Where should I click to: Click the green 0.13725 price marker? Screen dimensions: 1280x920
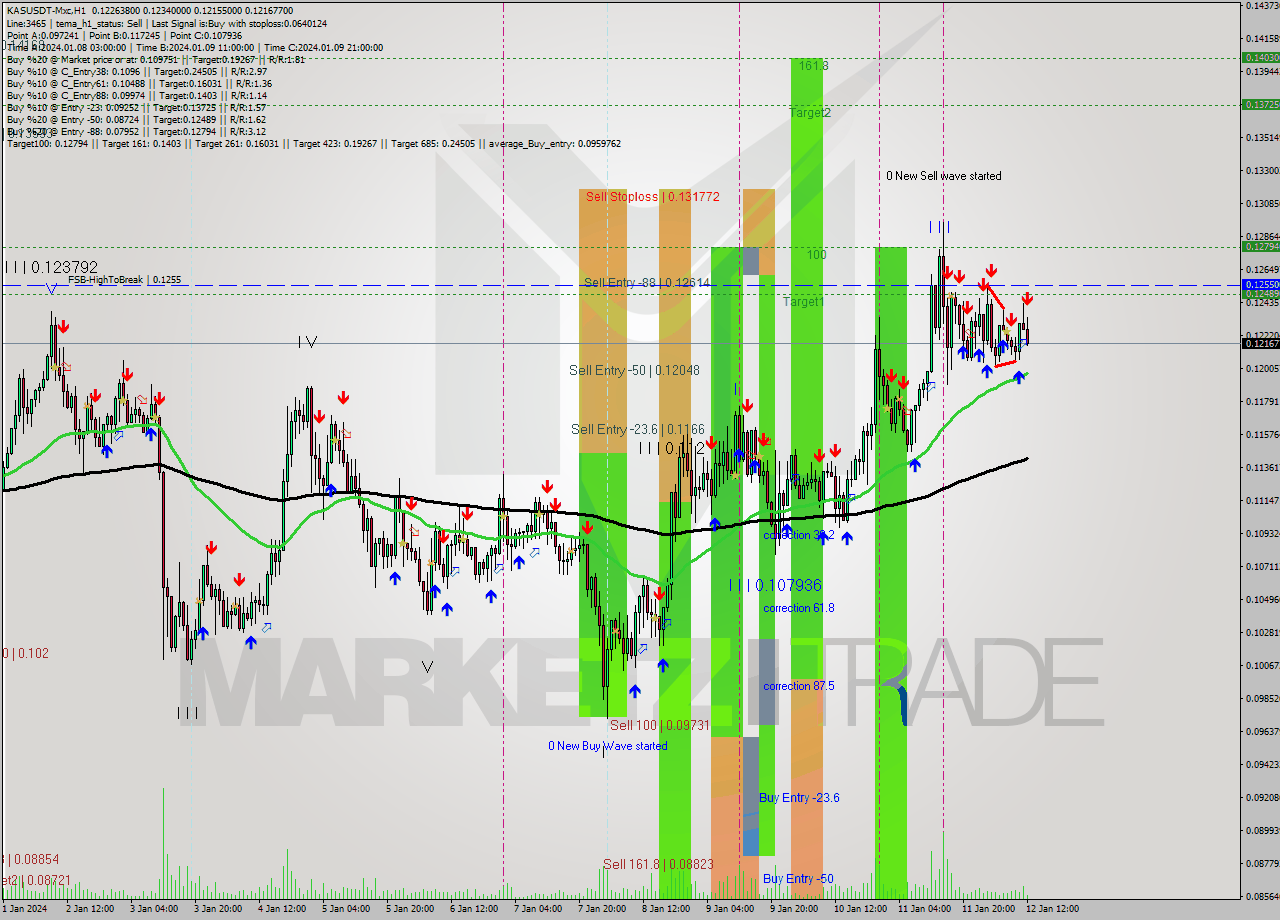coord(1259,104)
